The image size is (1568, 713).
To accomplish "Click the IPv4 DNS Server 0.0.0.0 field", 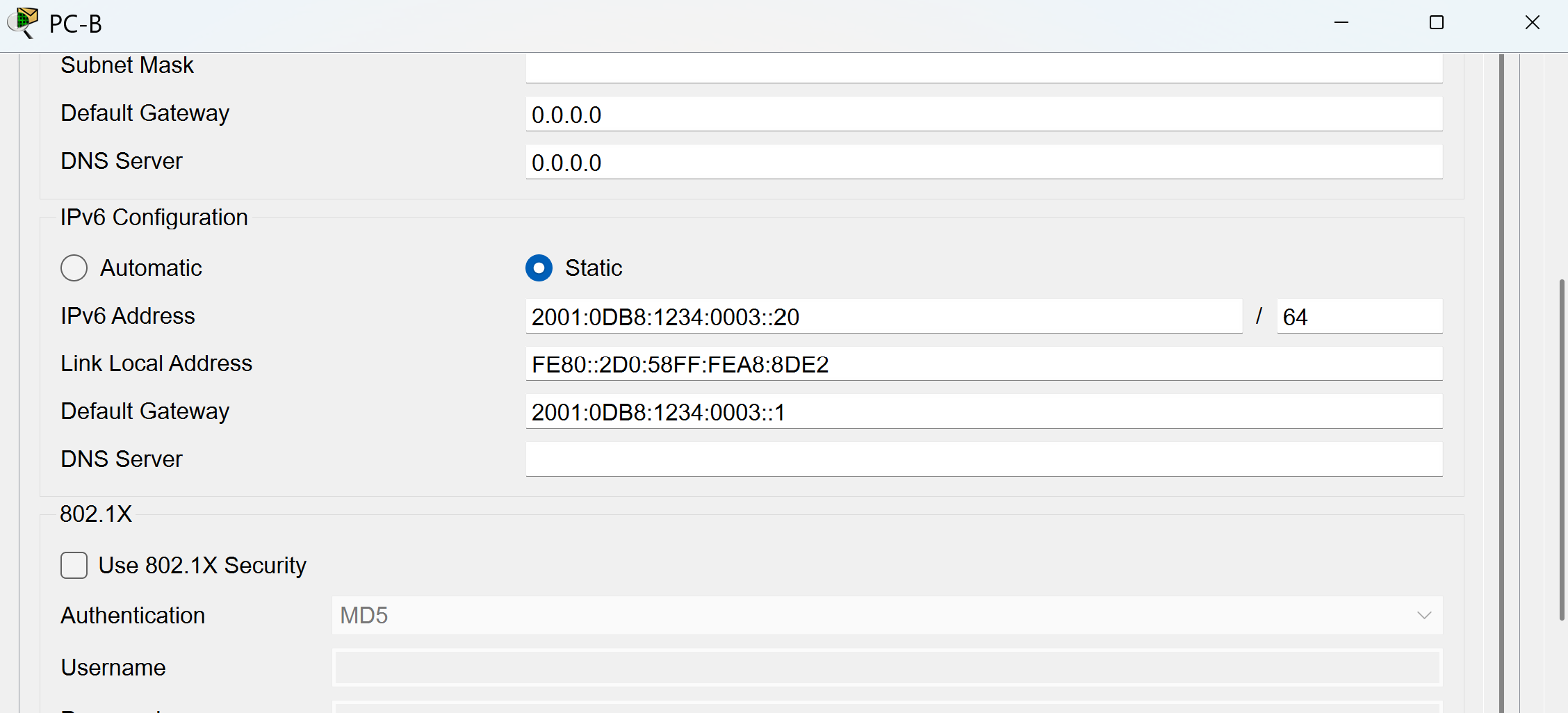I will coord(983,163).
